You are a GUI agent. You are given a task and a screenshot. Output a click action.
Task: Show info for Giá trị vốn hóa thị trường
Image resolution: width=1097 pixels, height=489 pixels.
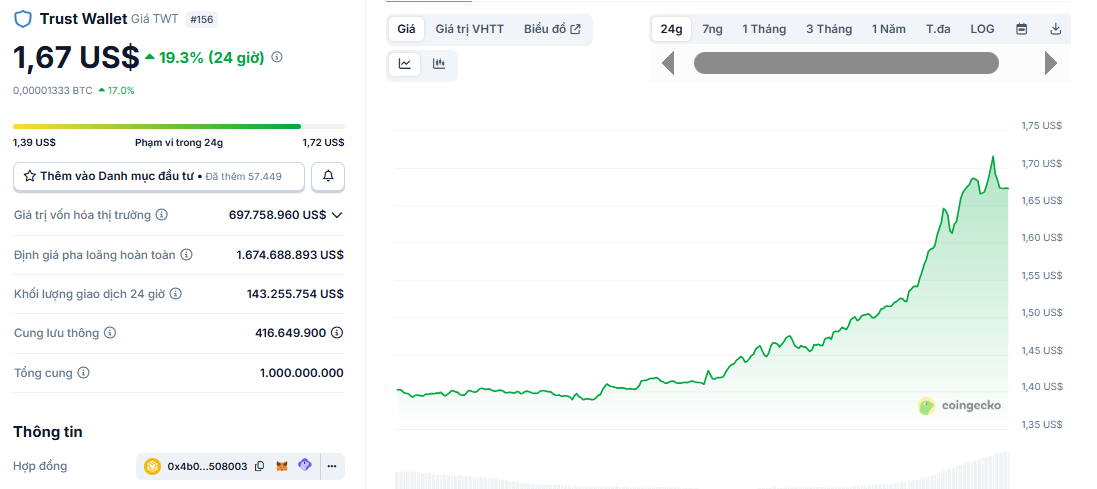[x=162, y=215]
